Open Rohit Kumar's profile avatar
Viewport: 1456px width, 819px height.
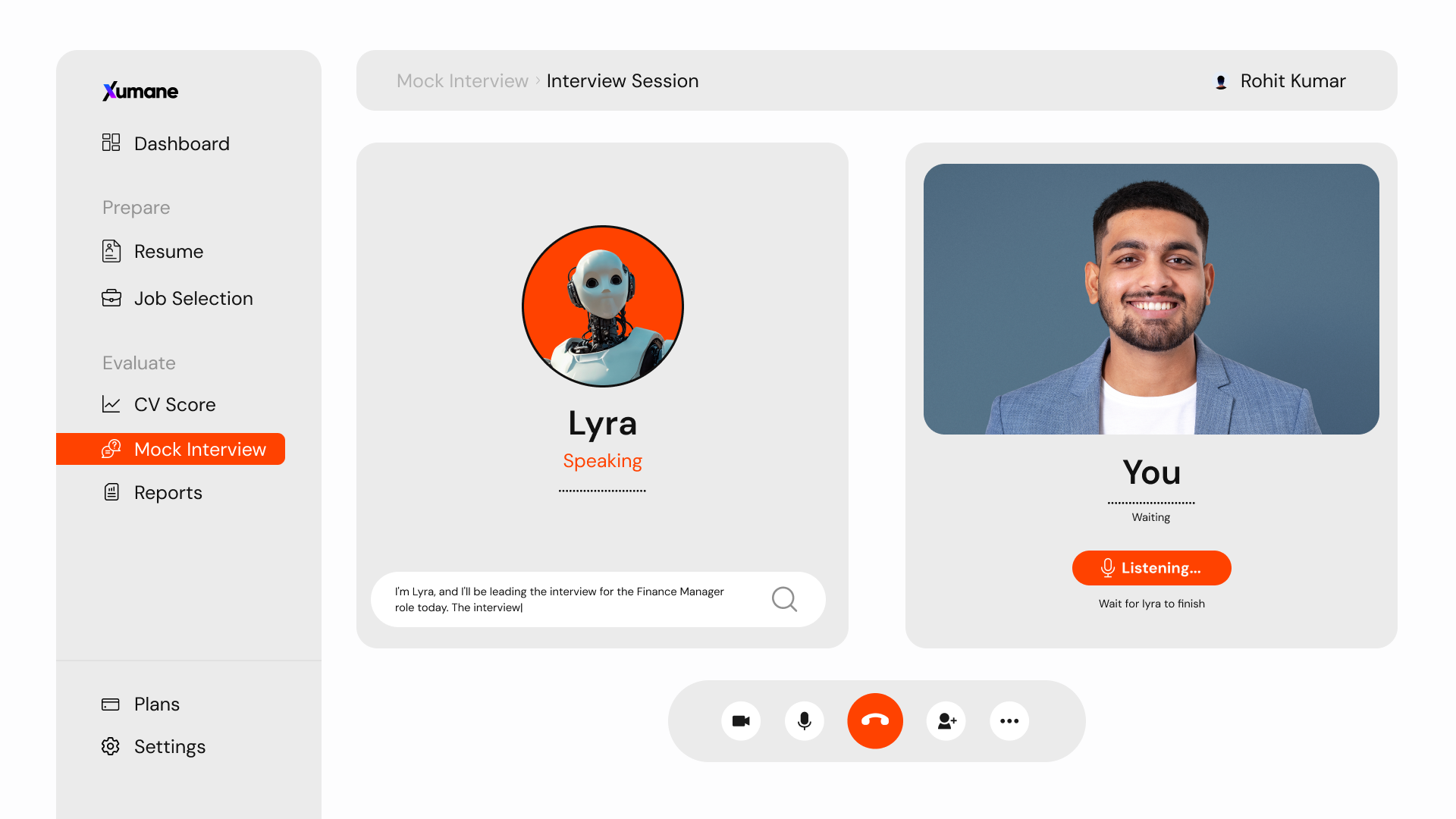[x=1221, y=81]
